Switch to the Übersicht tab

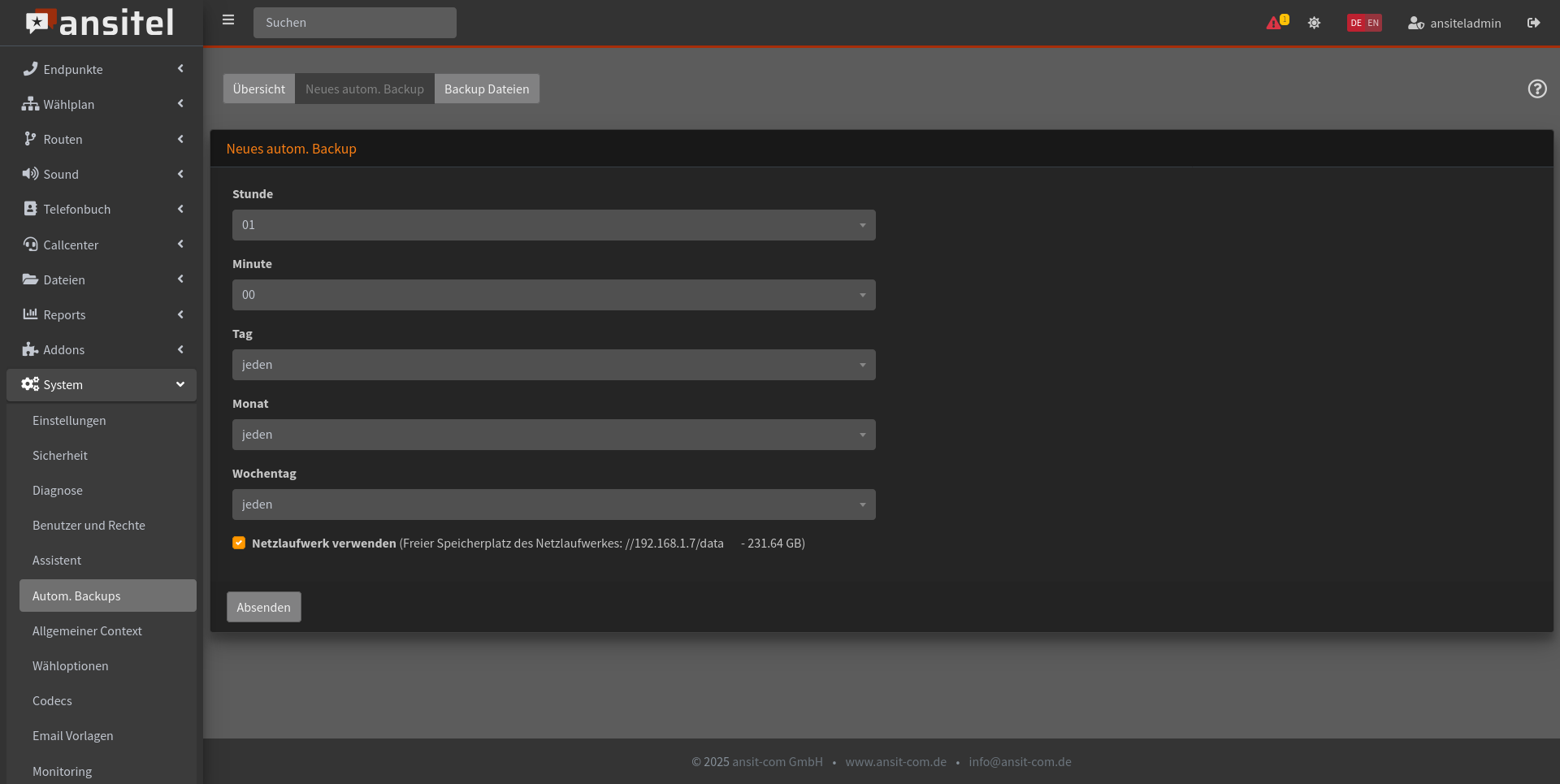click(259, 89)
